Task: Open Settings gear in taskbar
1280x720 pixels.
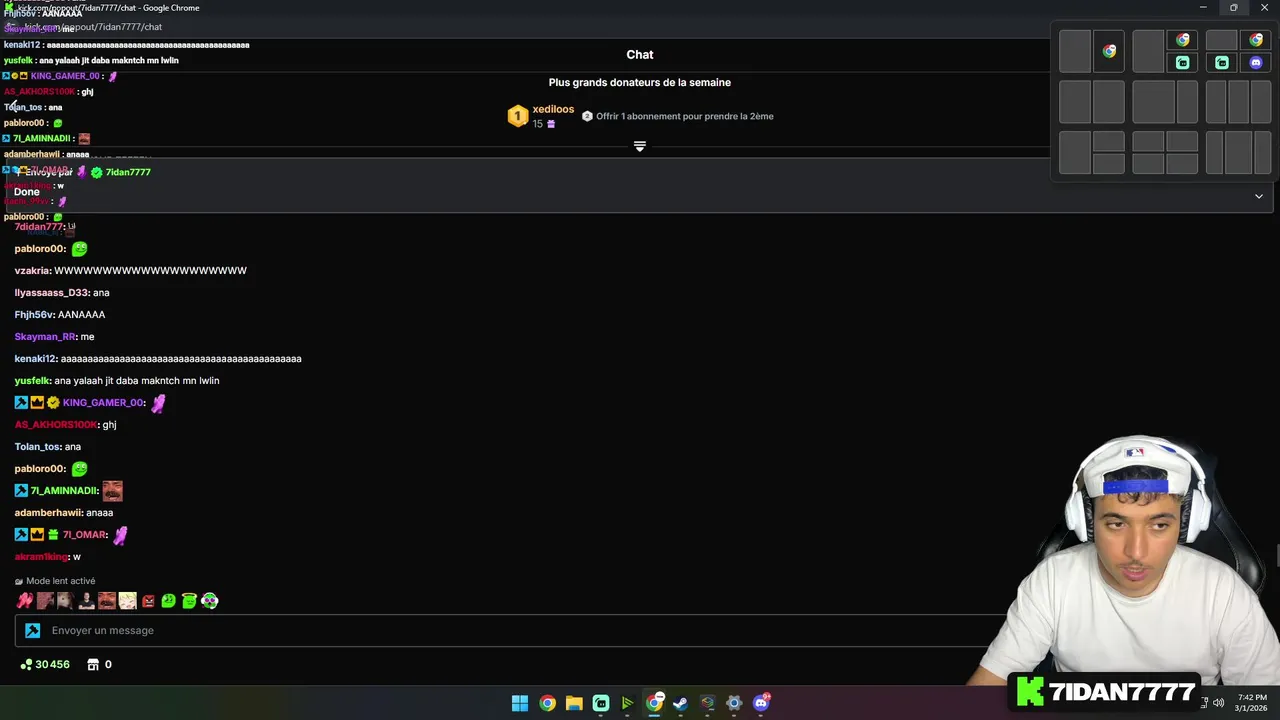Action: (x=734, y=703)
